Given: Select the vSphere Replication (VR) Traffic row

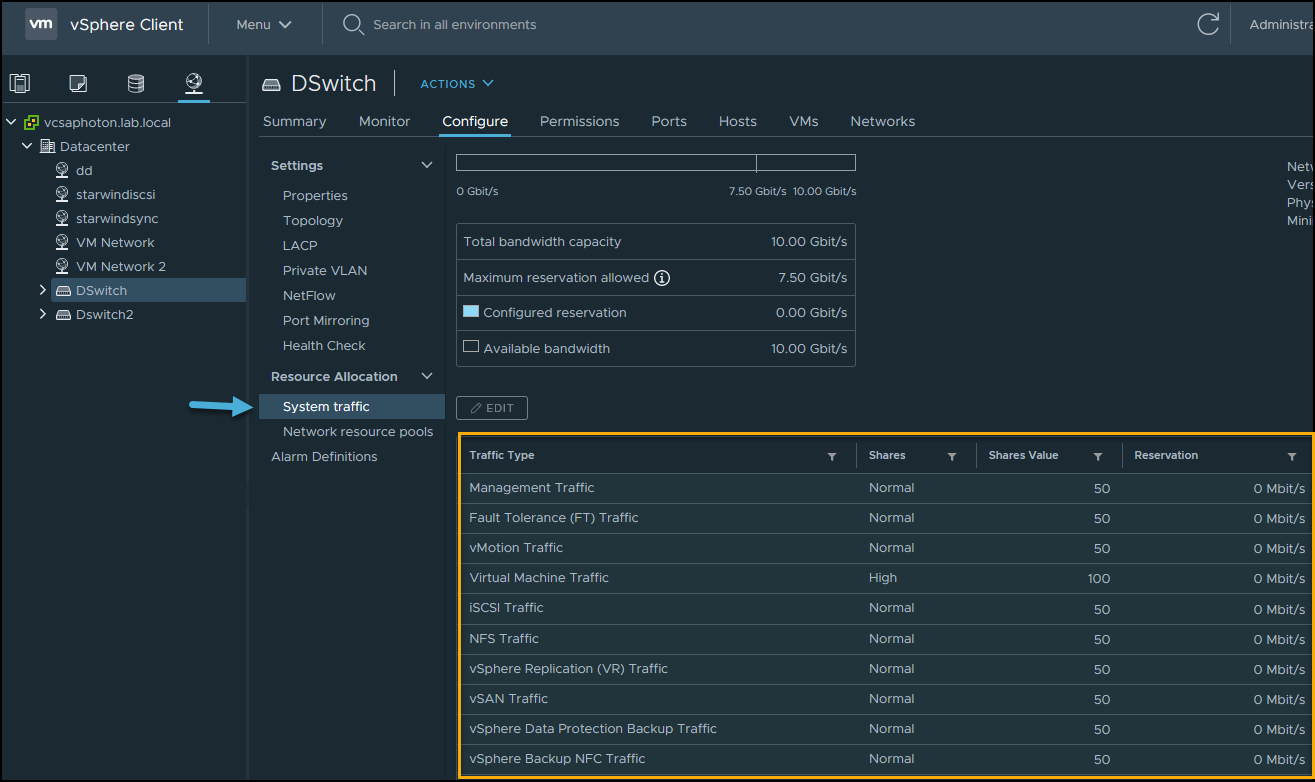Looking at the screenshot, I should [885, 669].
